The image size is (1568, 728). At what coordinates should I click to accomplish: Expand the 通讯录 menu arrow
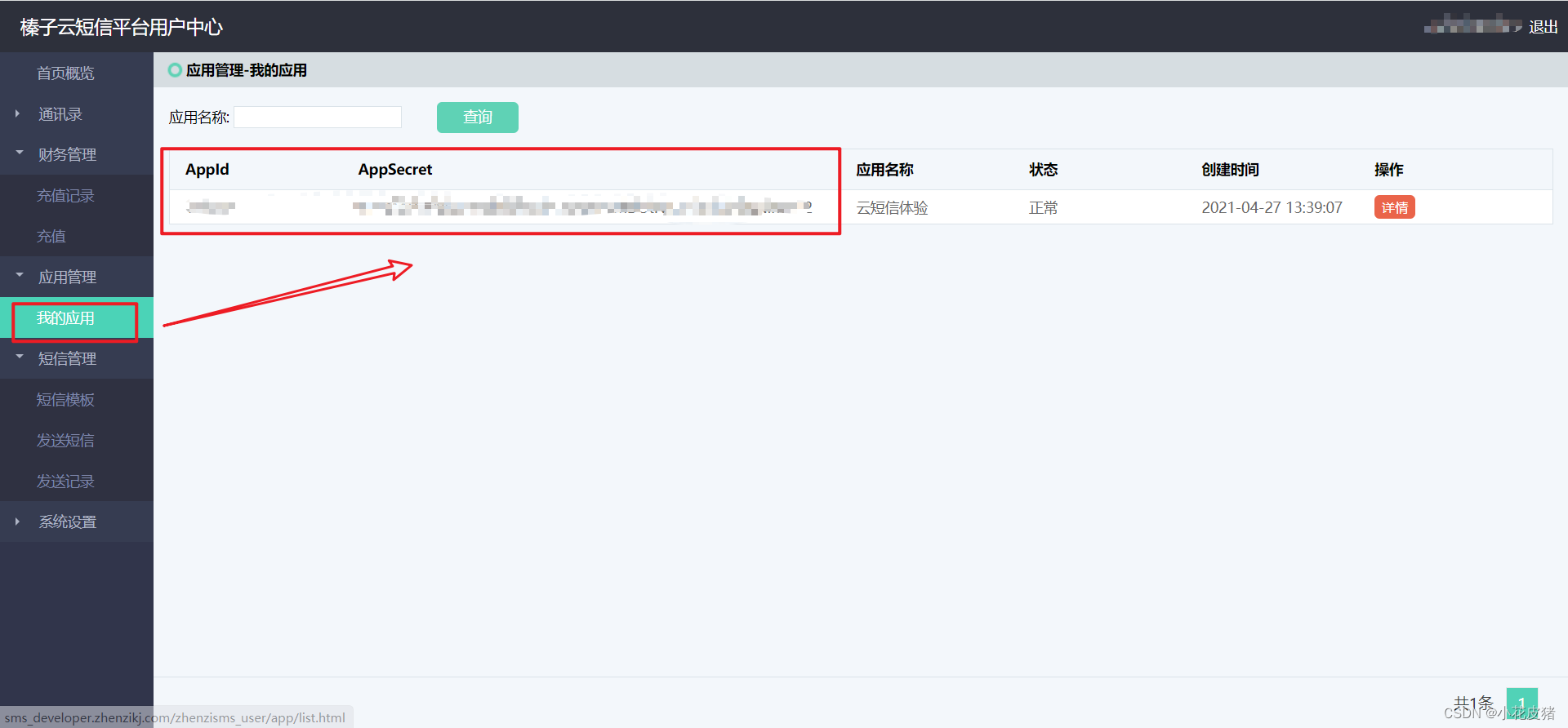17,113
